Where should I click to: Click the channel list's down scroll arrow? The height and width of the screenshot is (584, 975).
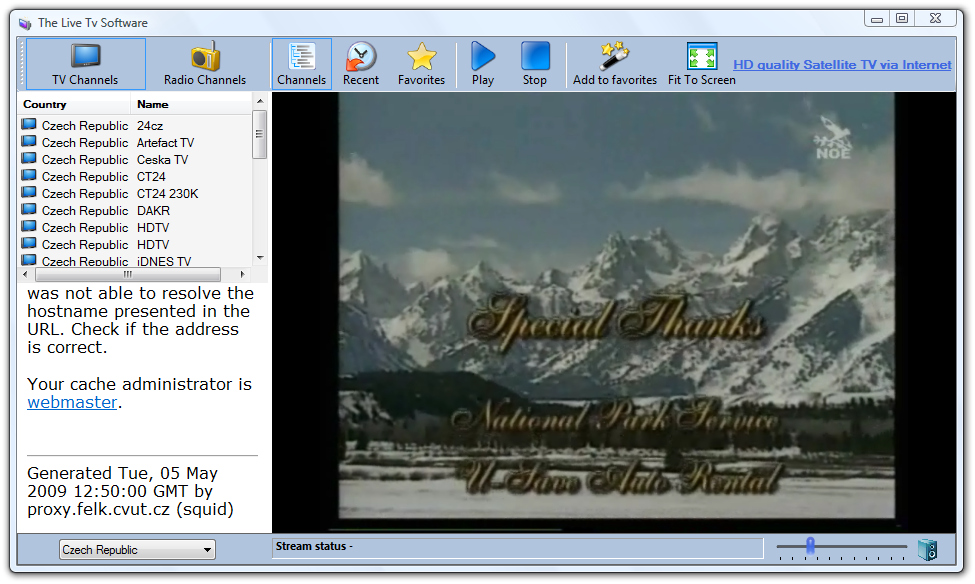tap(260, 257)
